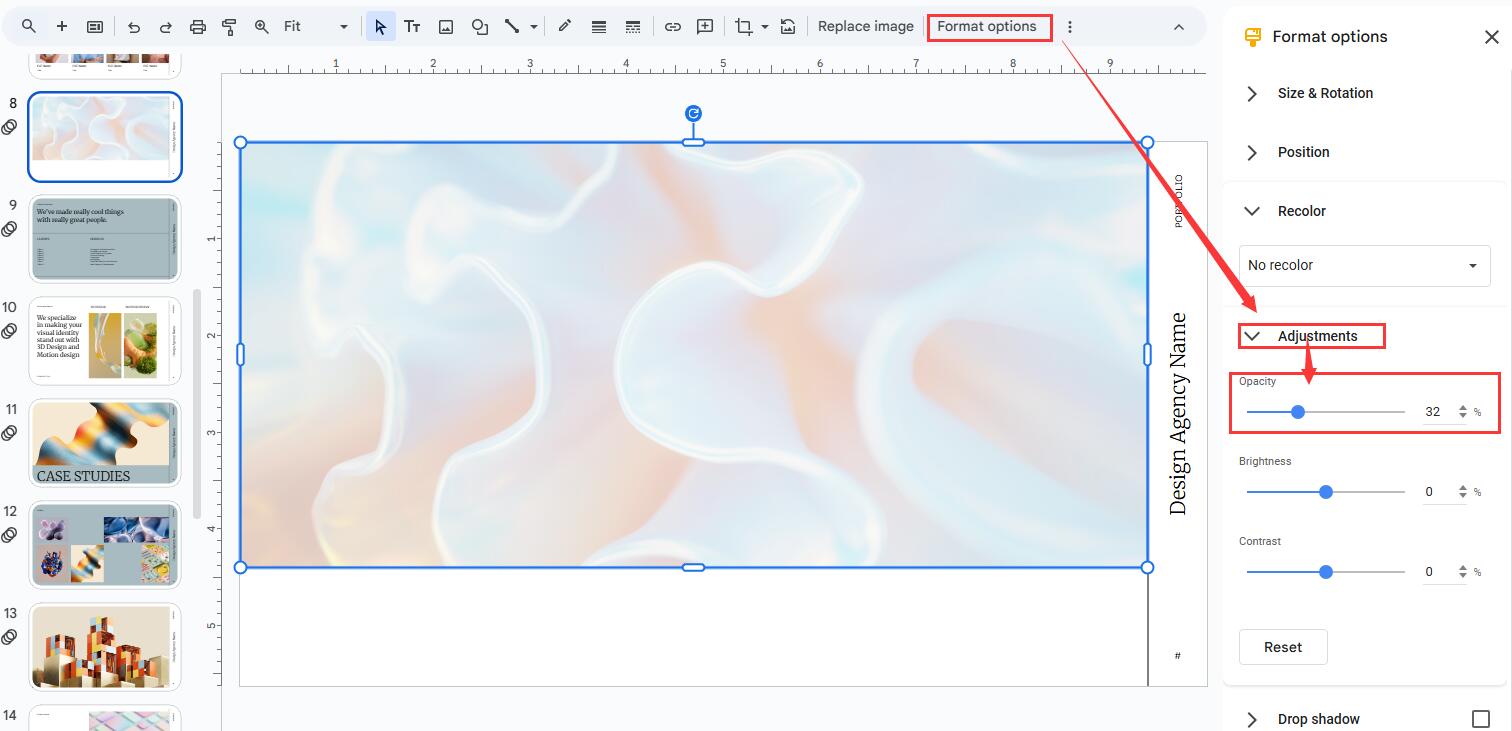Open line type dropdown arrow
The width and height of the screenshot is (1512, 731).
[x=534, y=27]
